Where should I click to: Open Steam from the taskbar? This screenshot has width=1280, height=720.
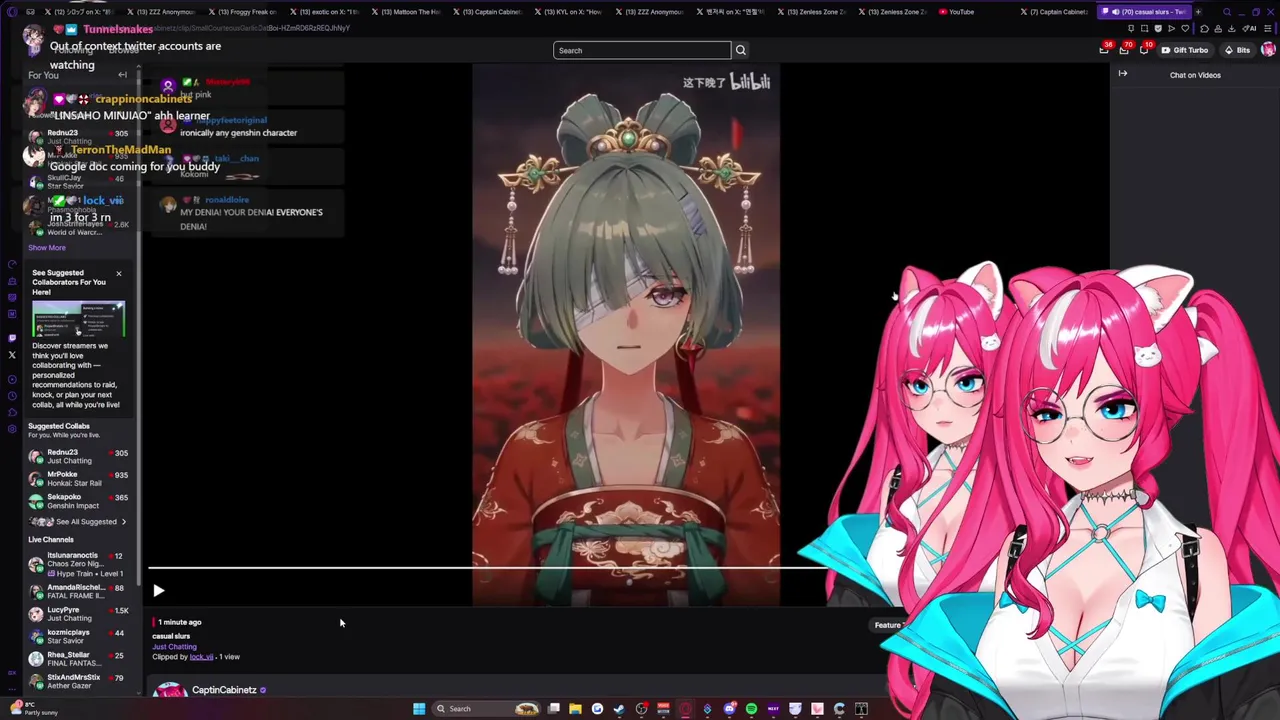tap(619, 709)
